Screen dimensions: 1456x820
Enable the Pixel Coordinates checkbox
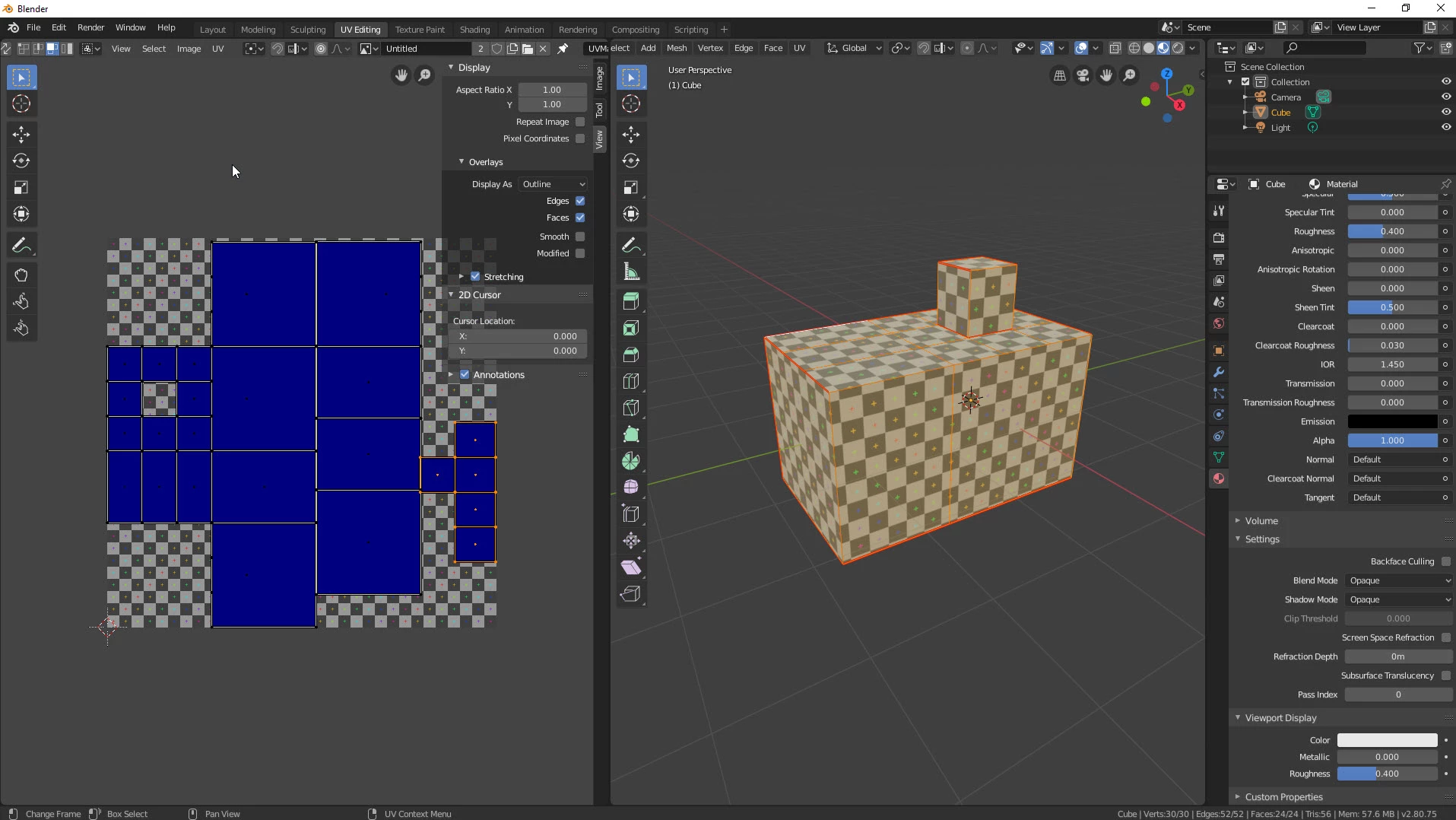click(x=580, y=138)
